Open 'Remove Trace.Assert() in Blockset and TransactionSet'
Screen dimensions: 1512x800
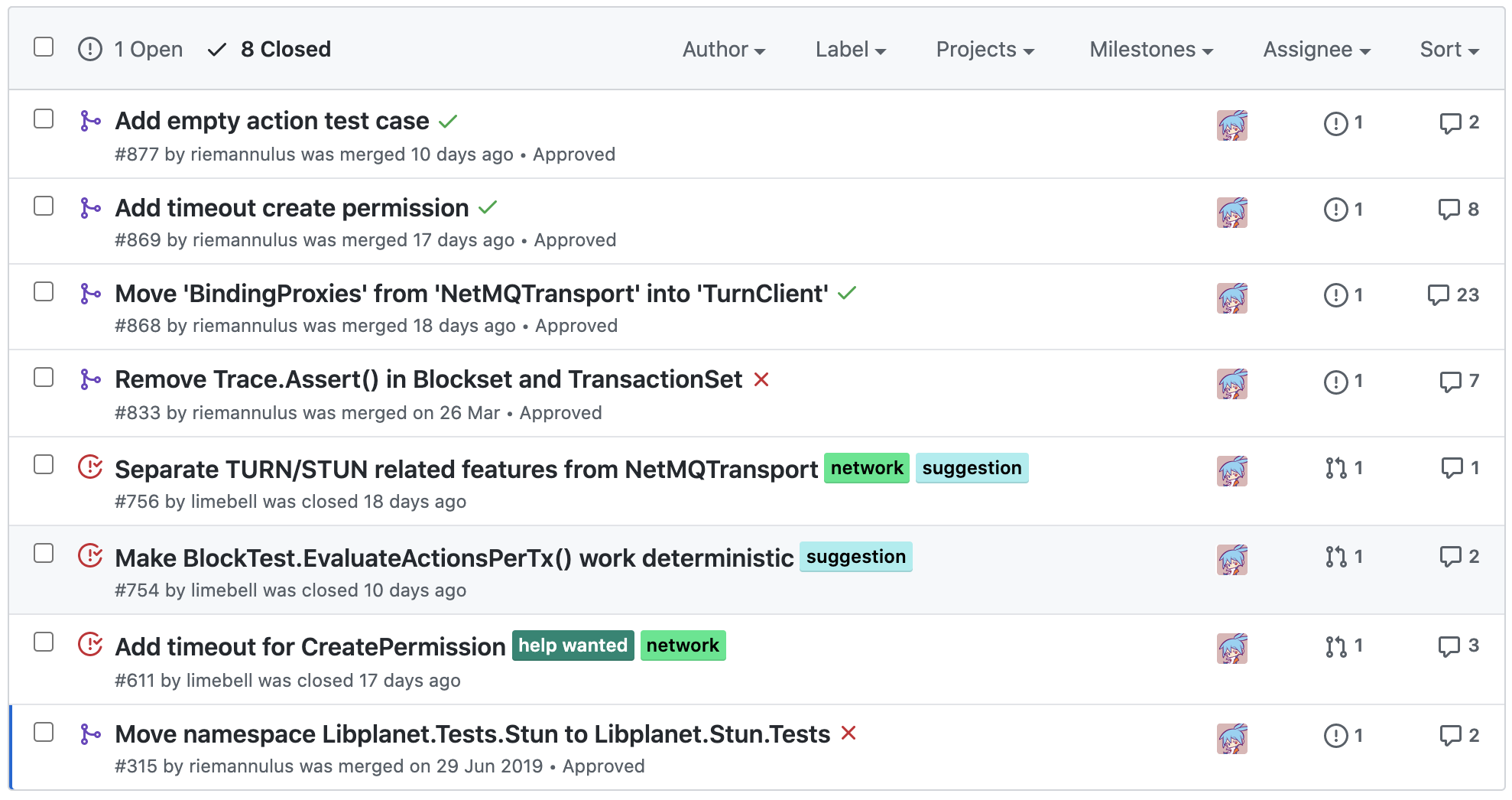pyautogui.click(x=429, y=379)
